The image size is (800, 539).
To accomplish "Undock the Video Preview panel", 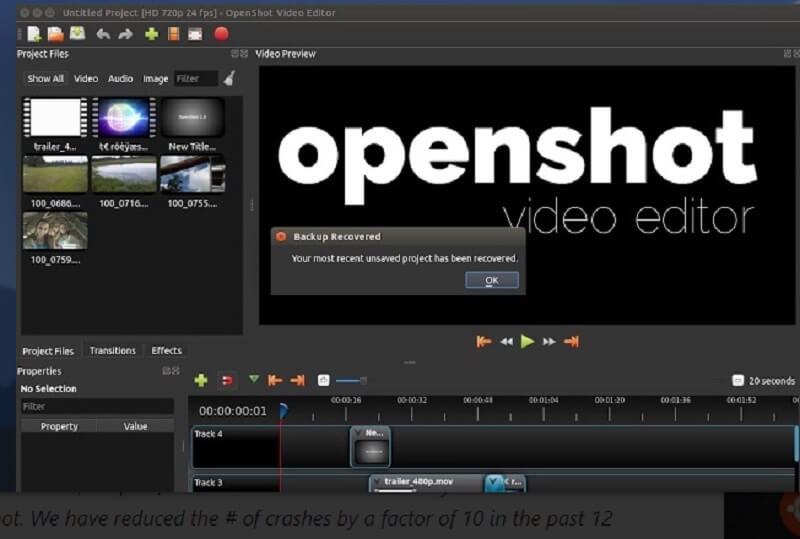I will pyautogui.click(x=787, y=54).
